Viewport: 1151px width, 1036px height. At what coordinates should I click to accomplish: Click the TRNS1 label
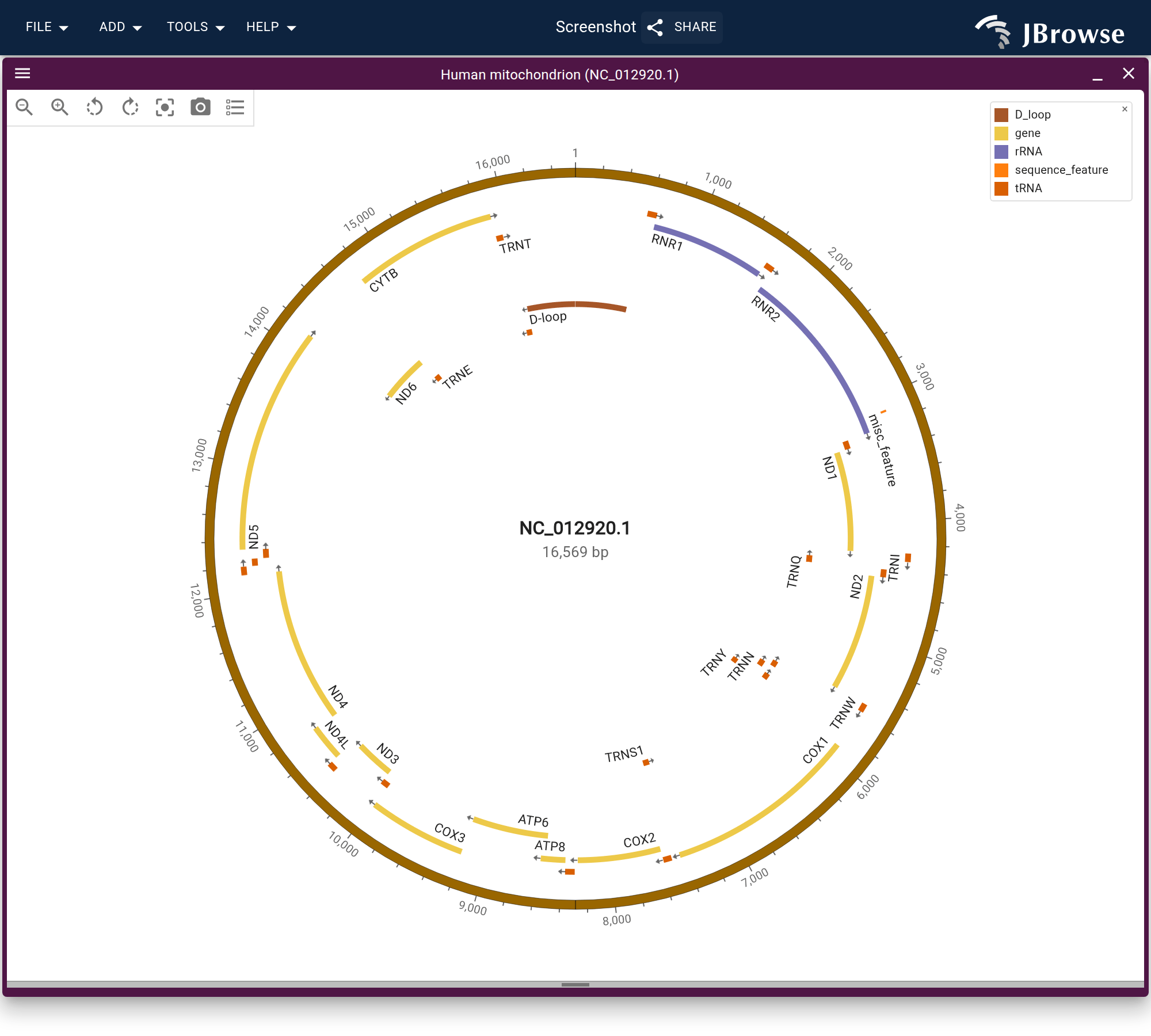624,755
